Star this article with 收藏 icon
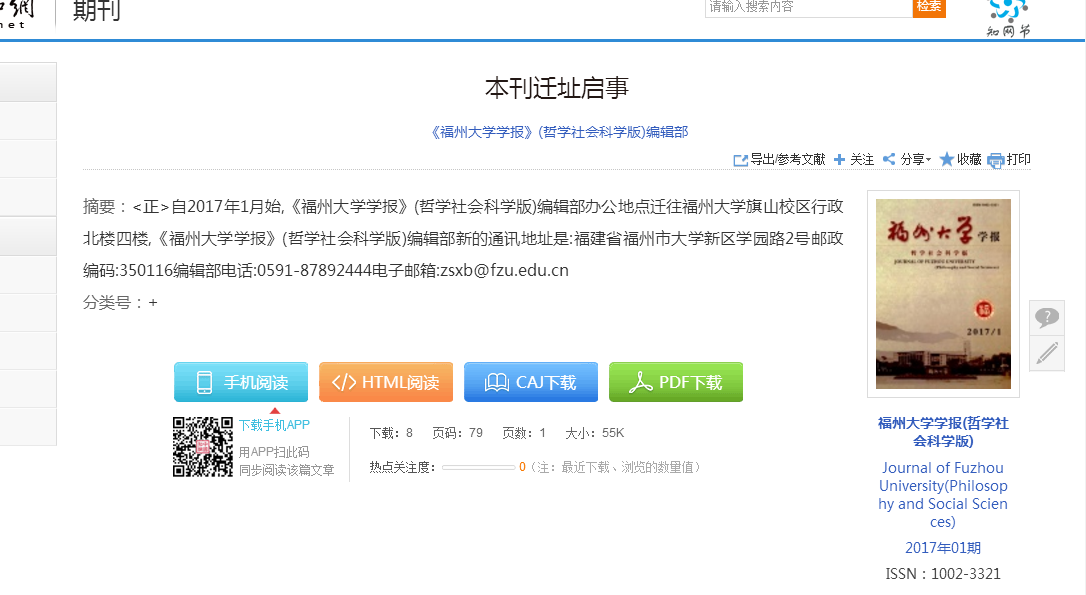The height and width of the screenshot is (595, 1086). point(946,160)
